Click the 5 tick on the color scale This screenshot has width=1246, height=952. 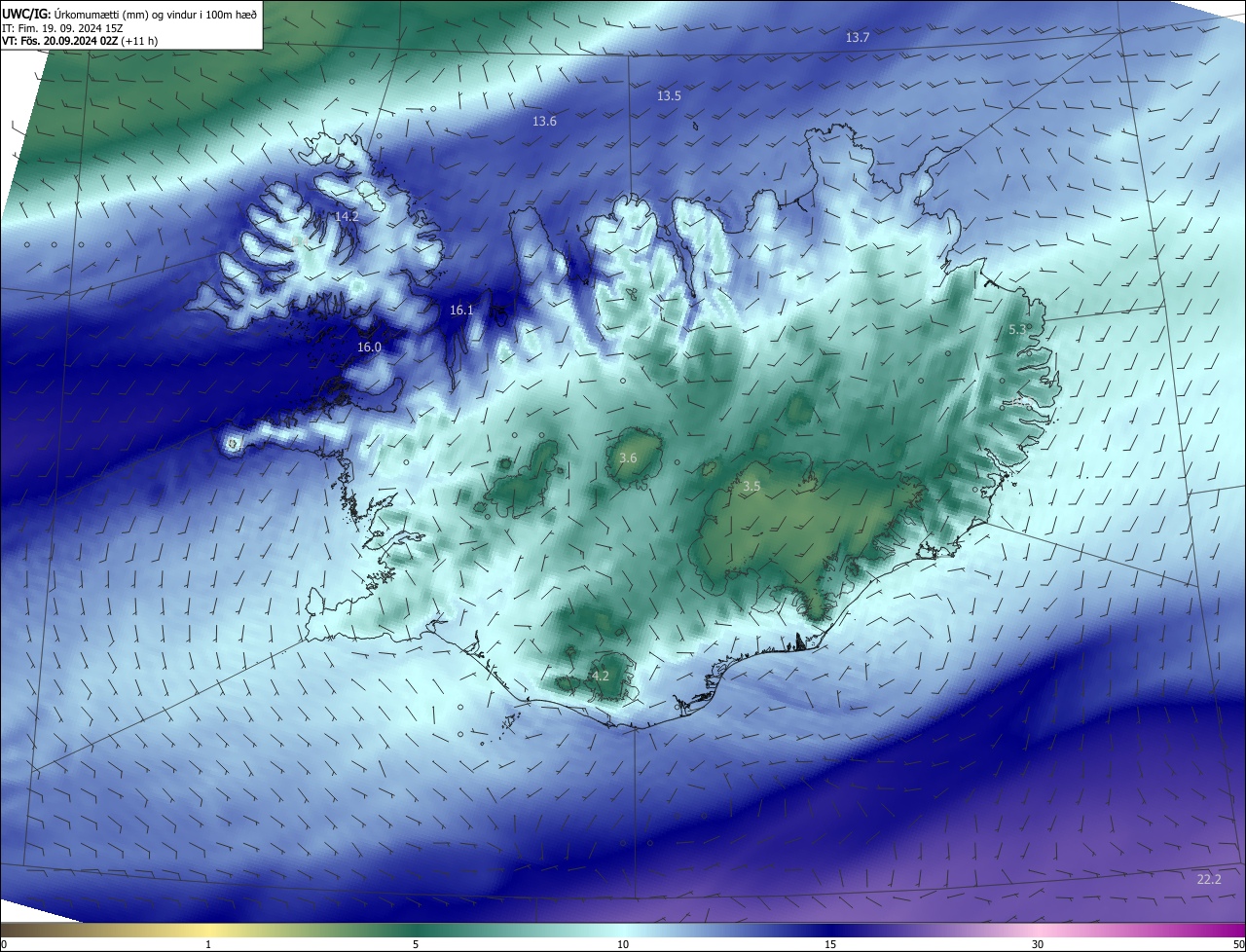click(416, 944)
